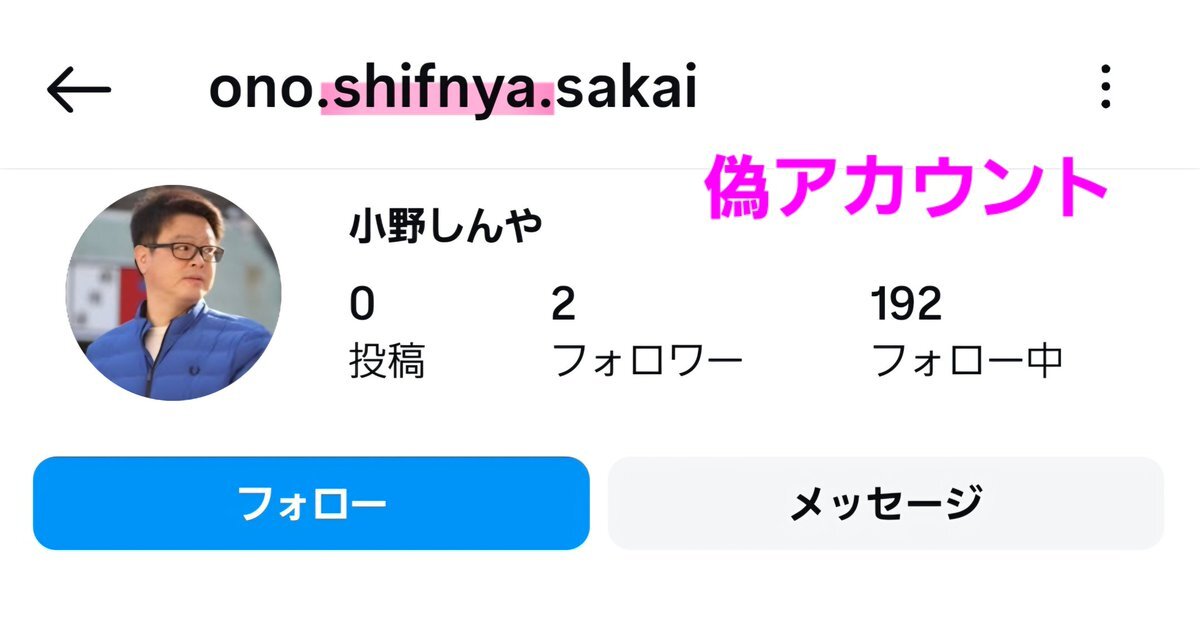Click the following count 192
The image size is (1200, 627).
click(x=906, y=304)
